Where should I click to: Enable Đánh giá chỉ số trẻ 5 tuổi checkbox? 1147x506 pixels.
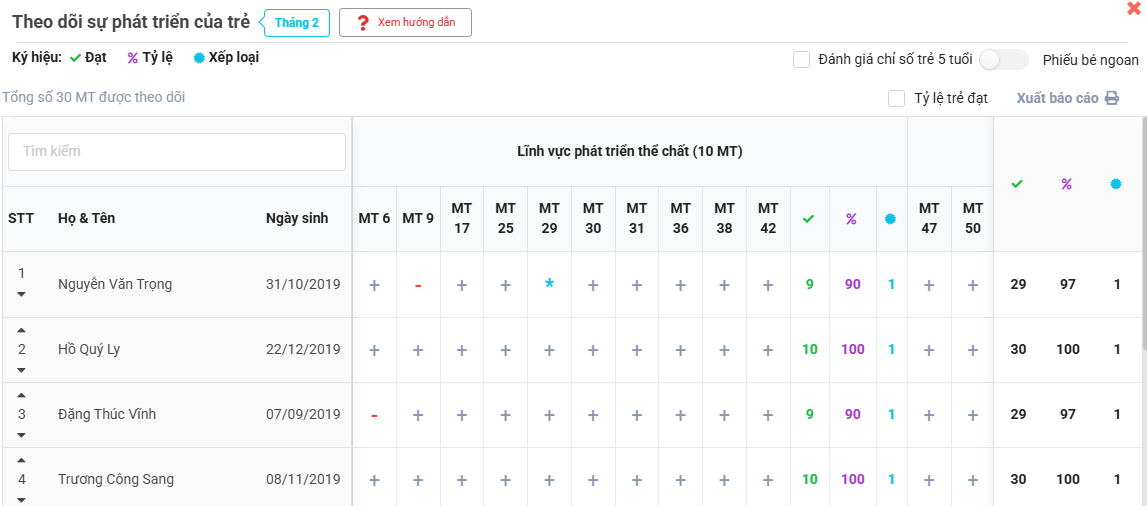pyautogui.click(x=801, y=59)
